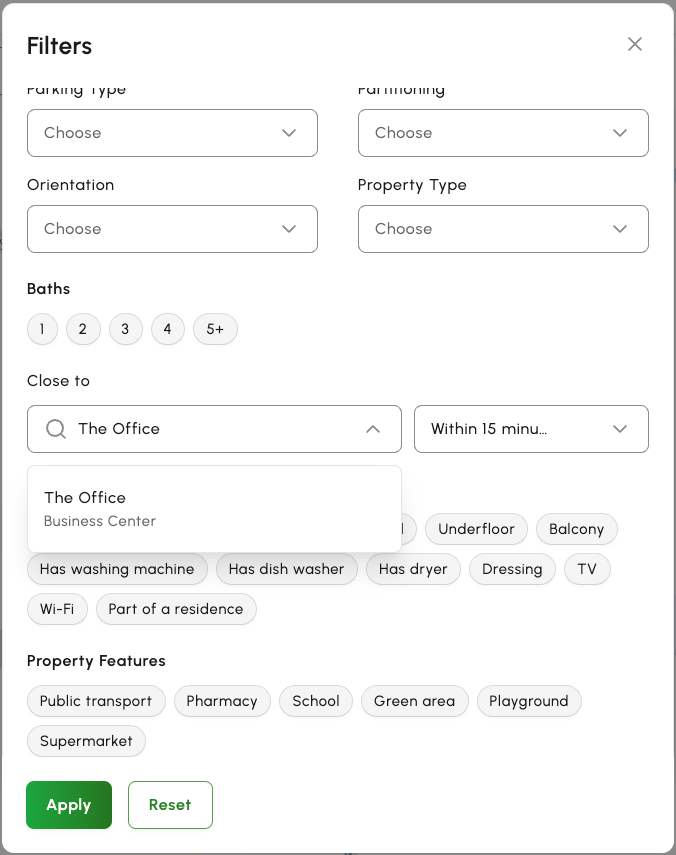676x855 pixels.
Task: Open the Property Type dropdown
Action: (x=503, y=229)
